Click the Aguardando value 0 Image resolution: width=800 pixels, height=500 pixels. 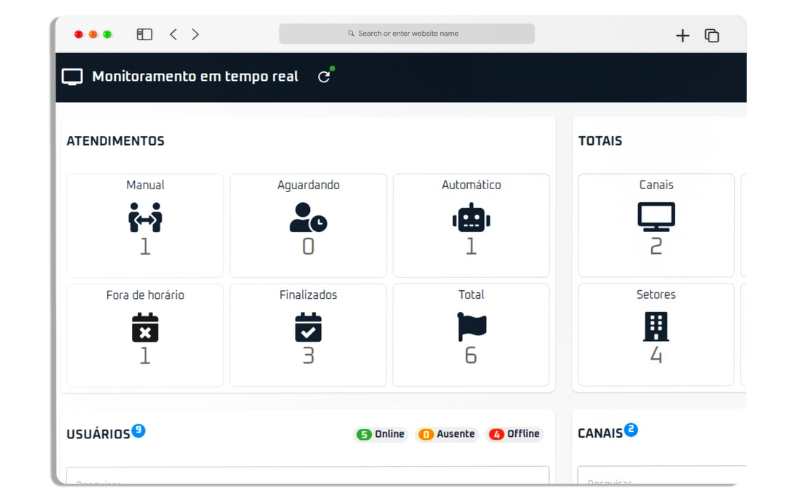(308, 246)
